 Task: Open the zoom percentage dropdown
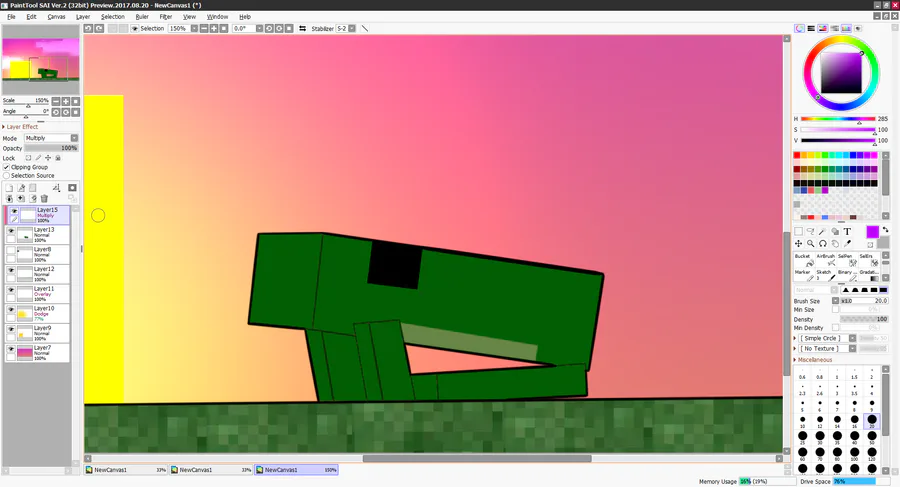(x=194, y=28)
